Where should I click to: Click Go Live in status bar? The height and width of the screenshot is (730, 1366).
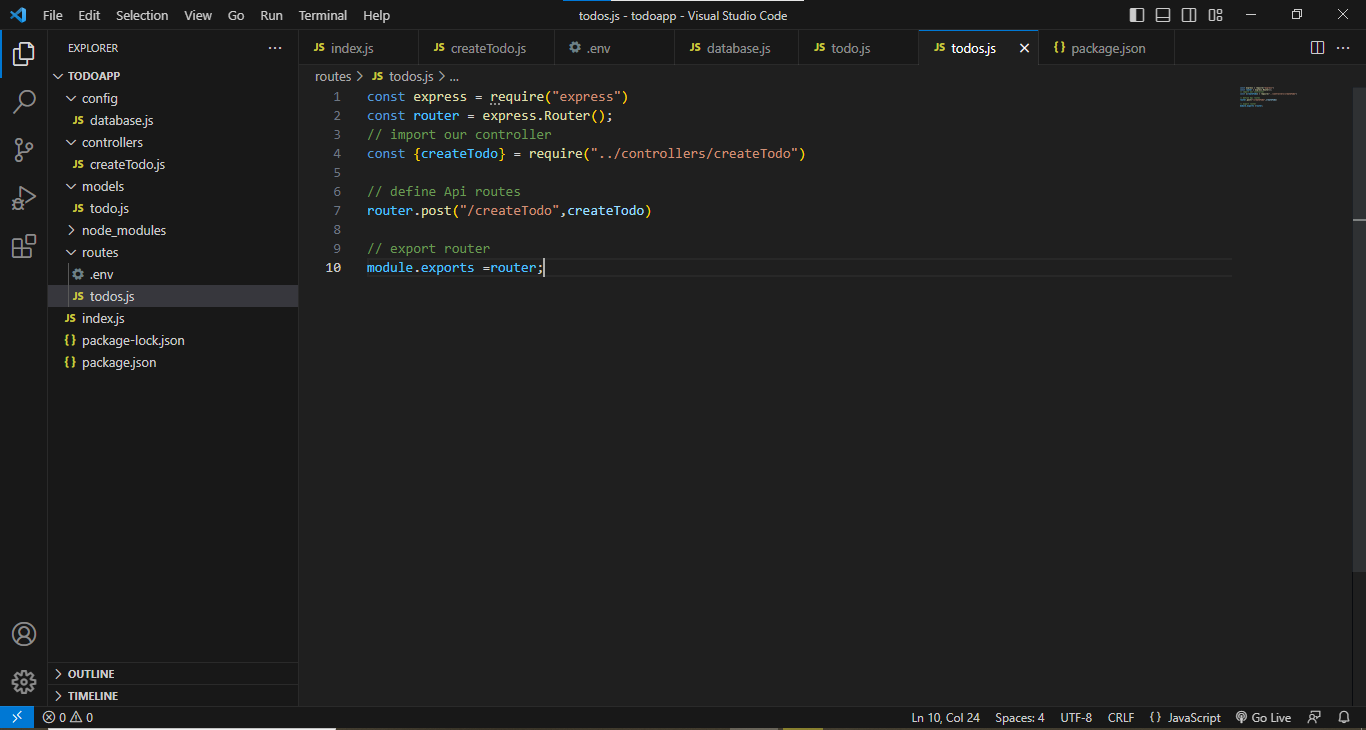click(x=1264, y=717)
